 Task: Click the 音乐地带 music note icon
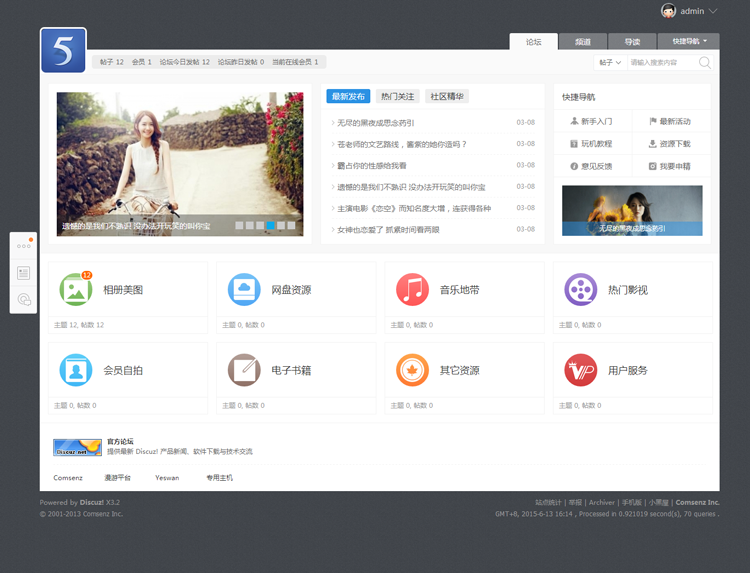pyautogui.click(x=412, y=289)
